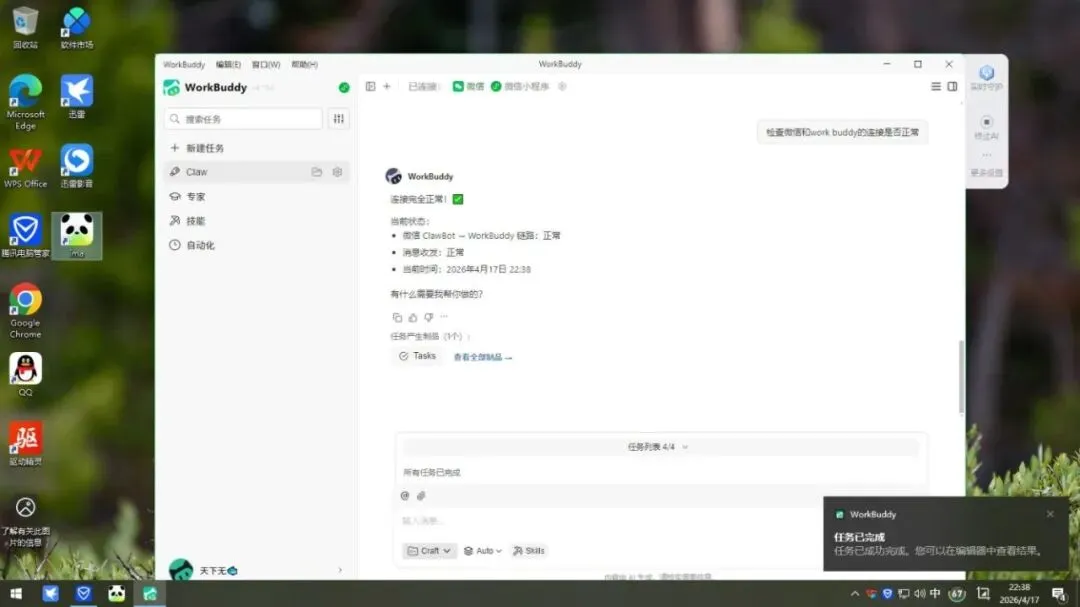Open the Craft mode dropdown
This screenshot has width=1080, height=607.
coord(428,551)
